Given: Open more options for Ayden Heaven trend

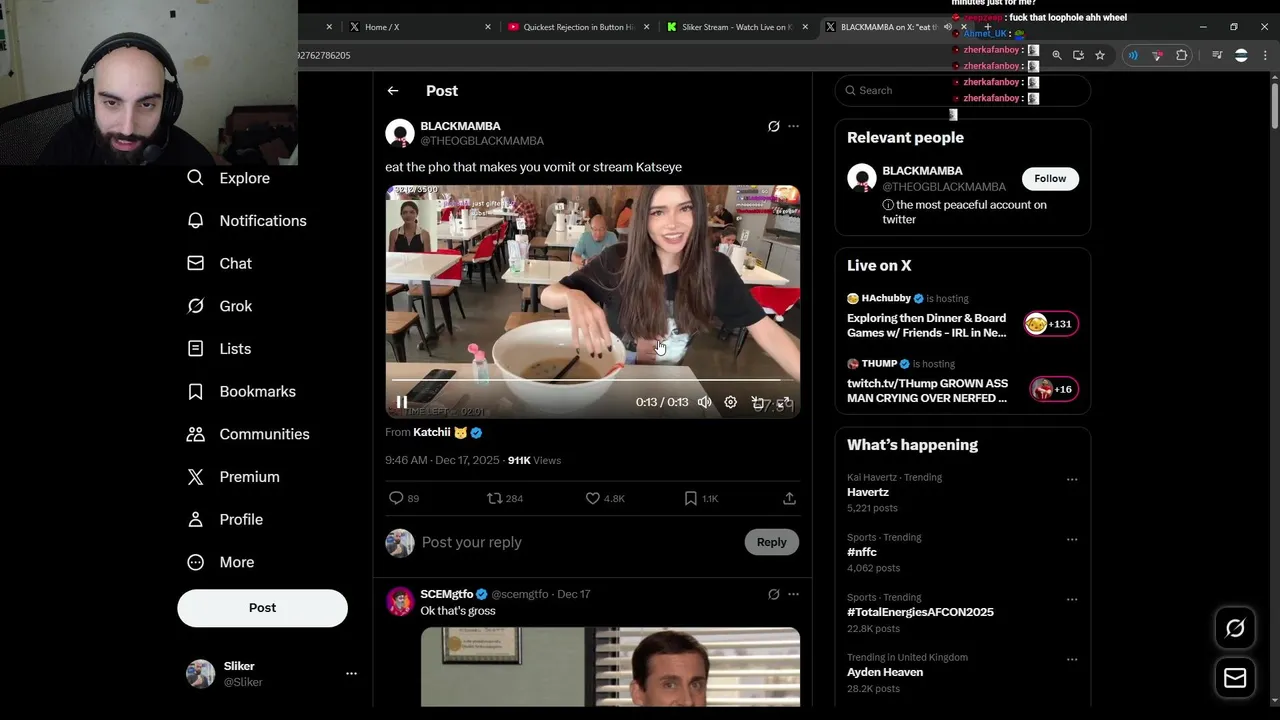Looking at the screenshot, I should (1072, 659).
